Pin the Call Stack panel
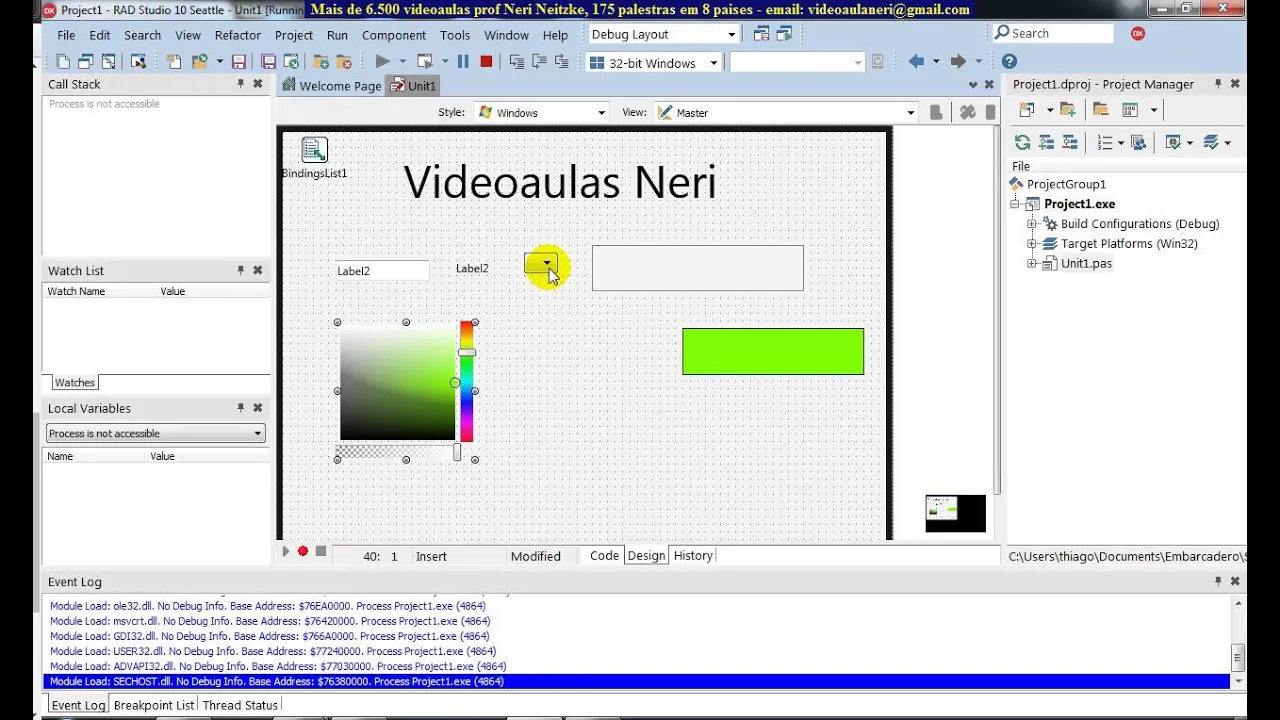Image resolution: width=1280 pixels, height=720 pixels. tap(240, 84)
